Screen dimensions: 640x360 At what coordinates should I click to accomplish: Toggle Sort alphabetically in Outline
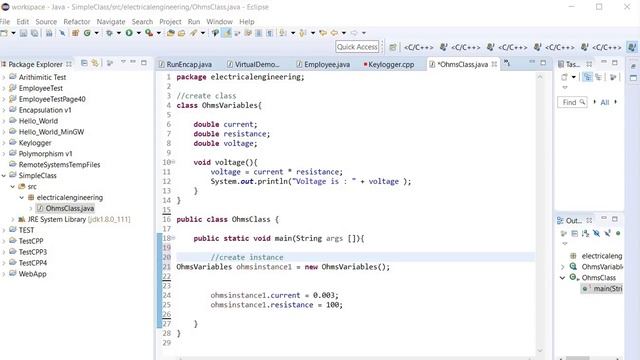(586, 233)
